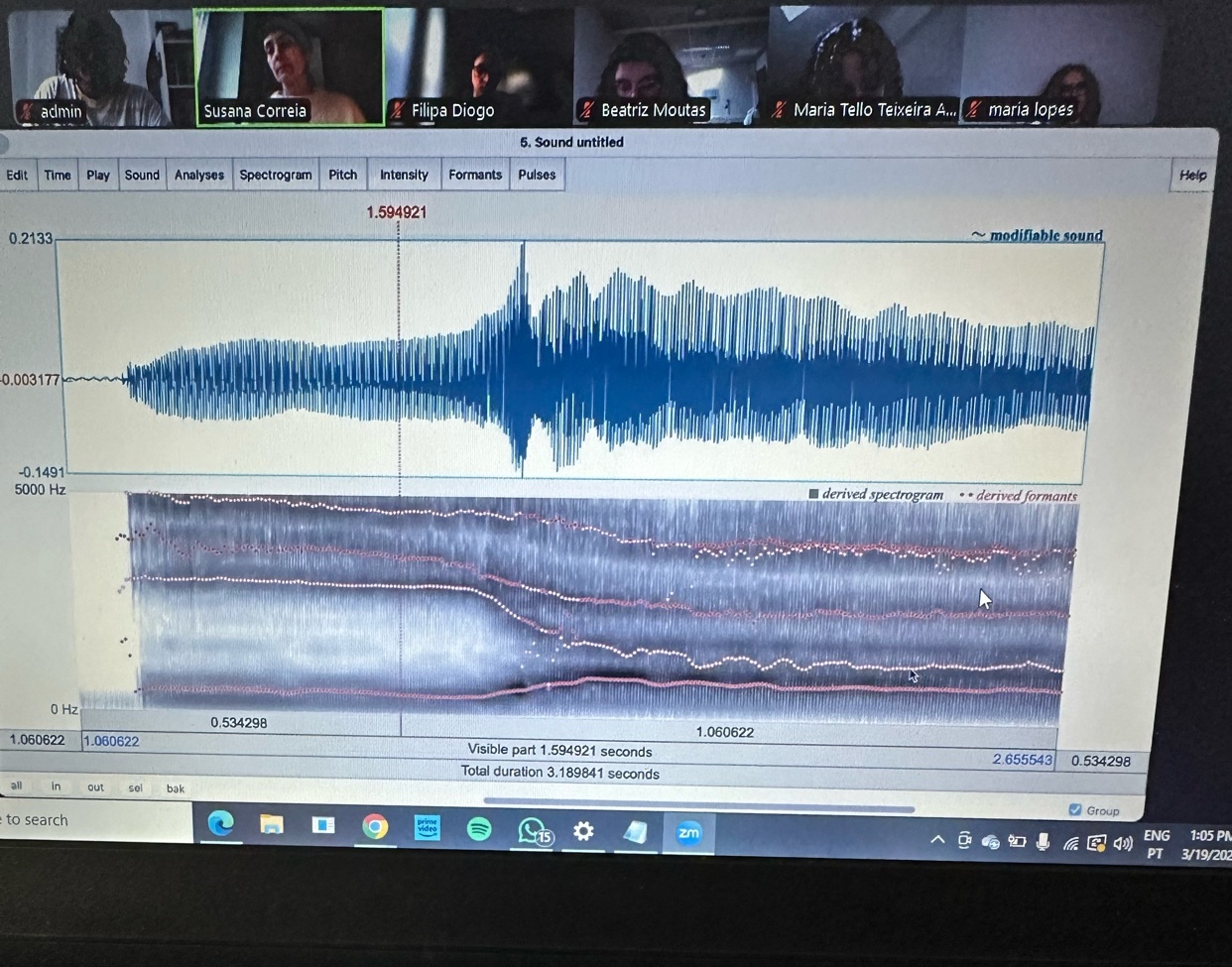Click muted mic icon beside maria lopes
Screen dimensions: 1232x967
tap(974, 109)
